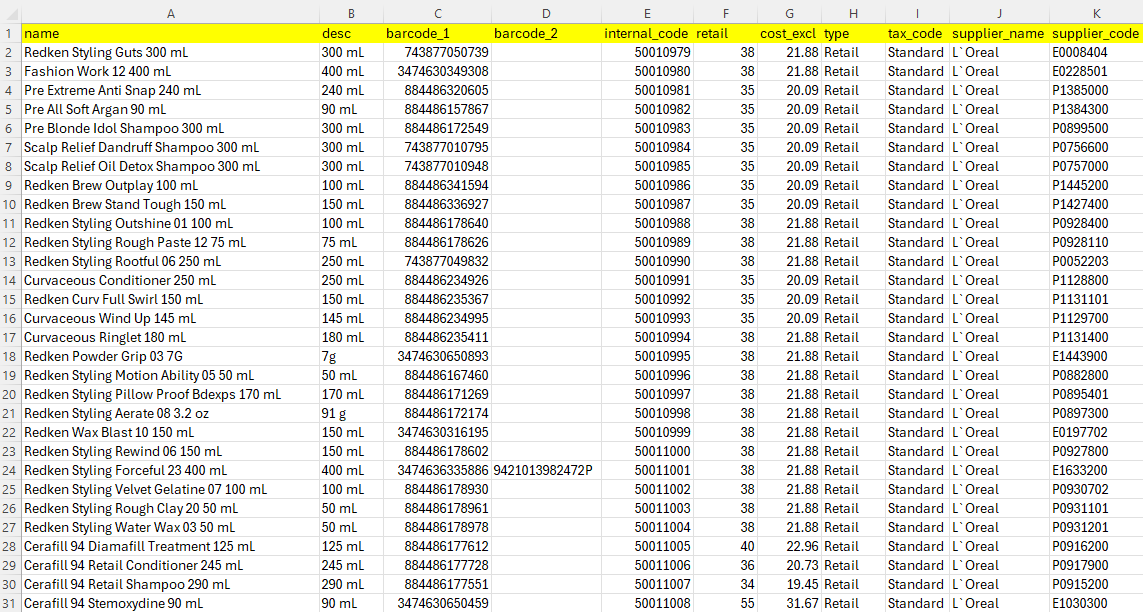Select column A header
This screenshot has width=1143, height=612.
pos(171,13)
